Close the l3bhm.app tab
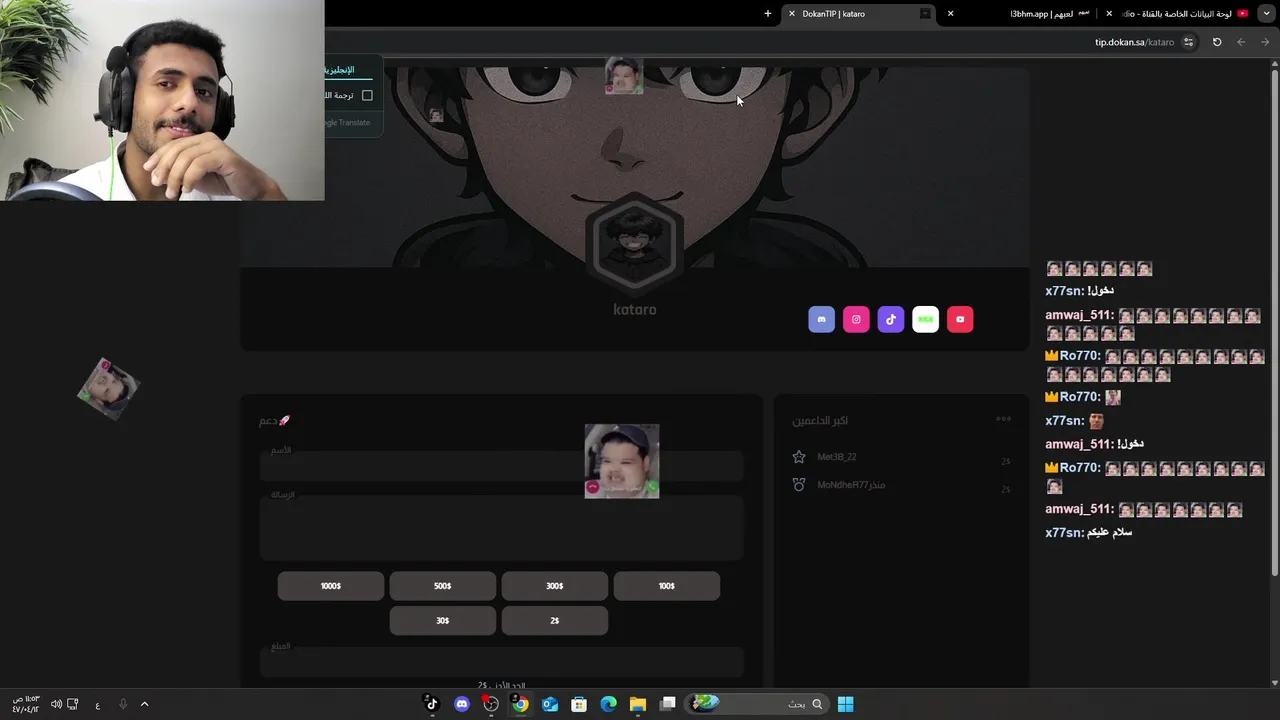 tap(950, 14)
